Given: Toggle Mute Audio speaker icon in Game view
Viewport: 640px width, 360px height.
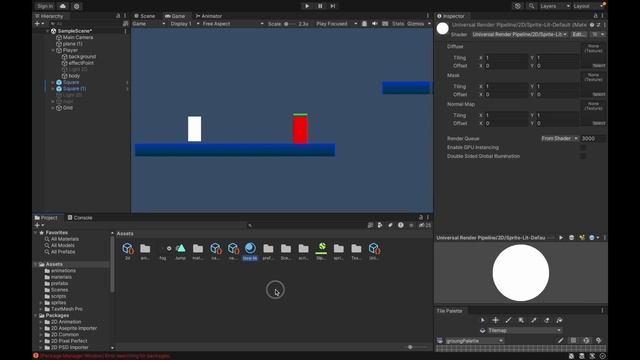Looking at the screenshot, I should point(375,24).
